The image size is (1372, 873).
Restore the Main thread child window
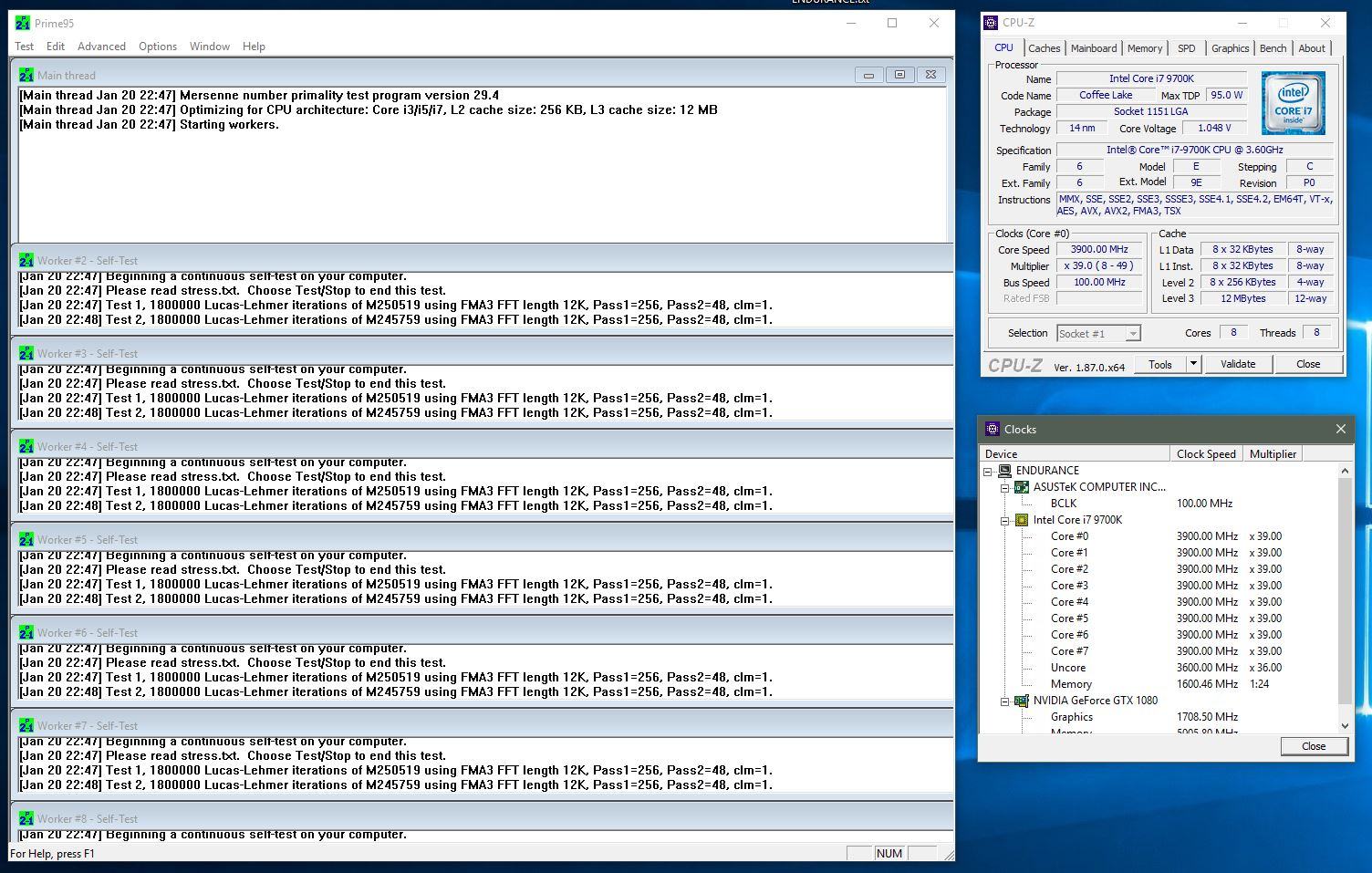[x=899, y=75]
